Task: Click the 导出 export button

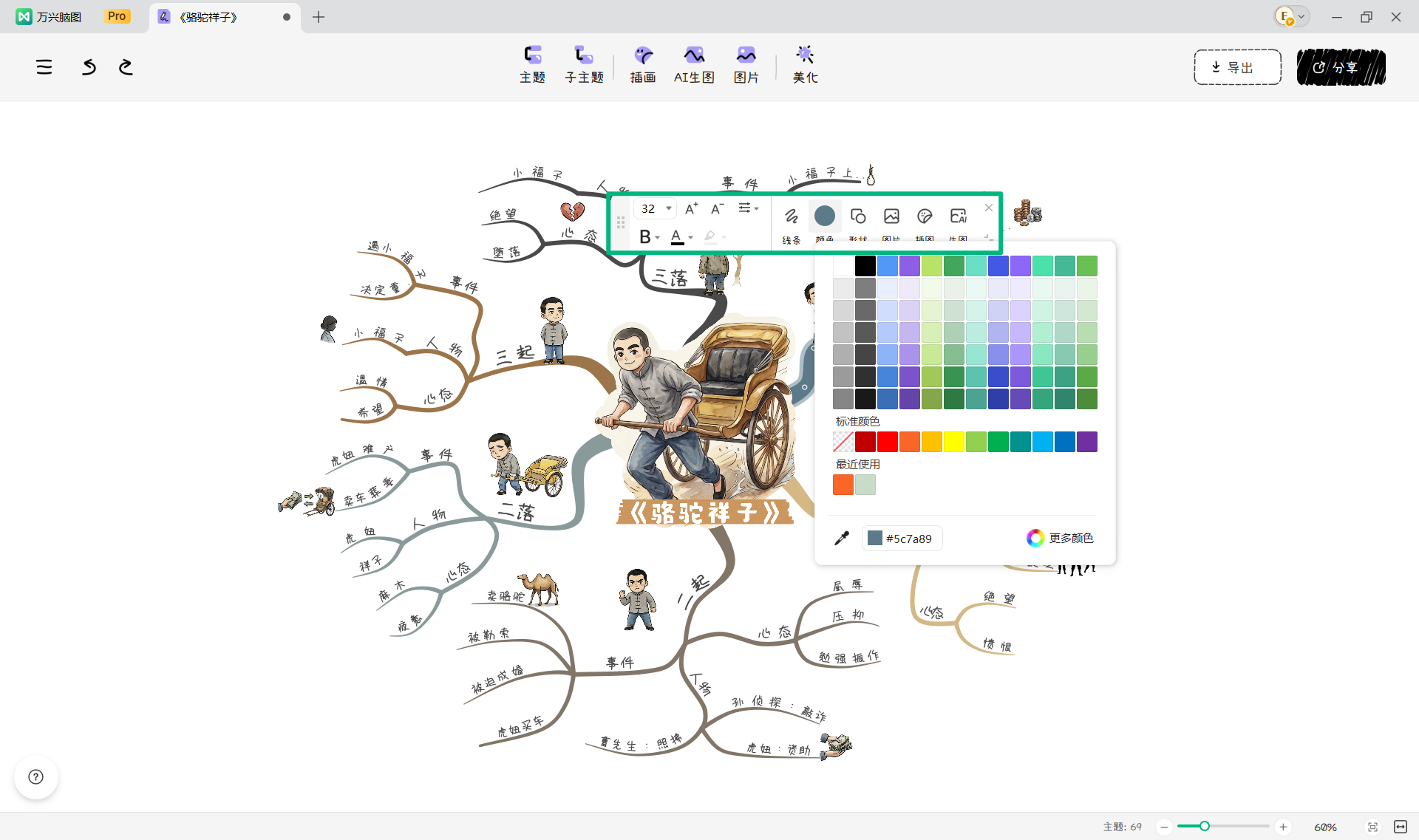Action: 1237,67
